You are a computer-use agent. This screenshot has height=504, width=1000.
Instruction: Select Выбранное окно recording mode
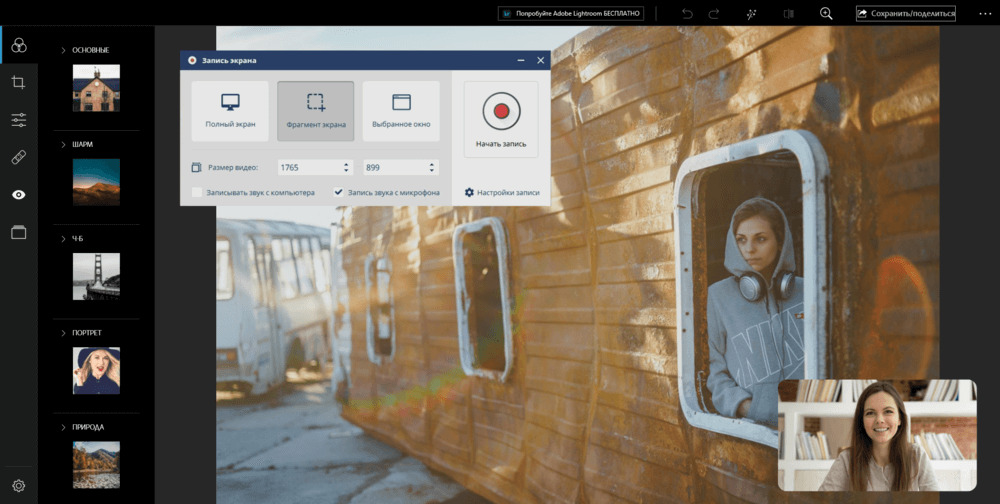tap(401, 111)
